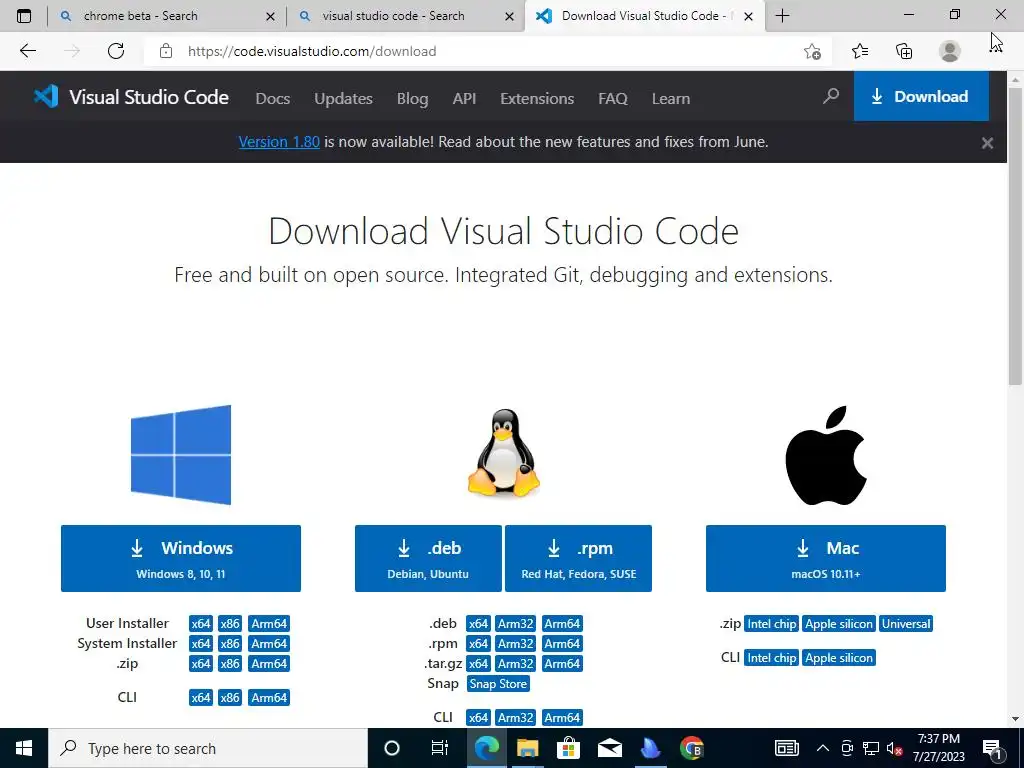
Task: Open Task View in taskbar
Action: coord(440,748)
